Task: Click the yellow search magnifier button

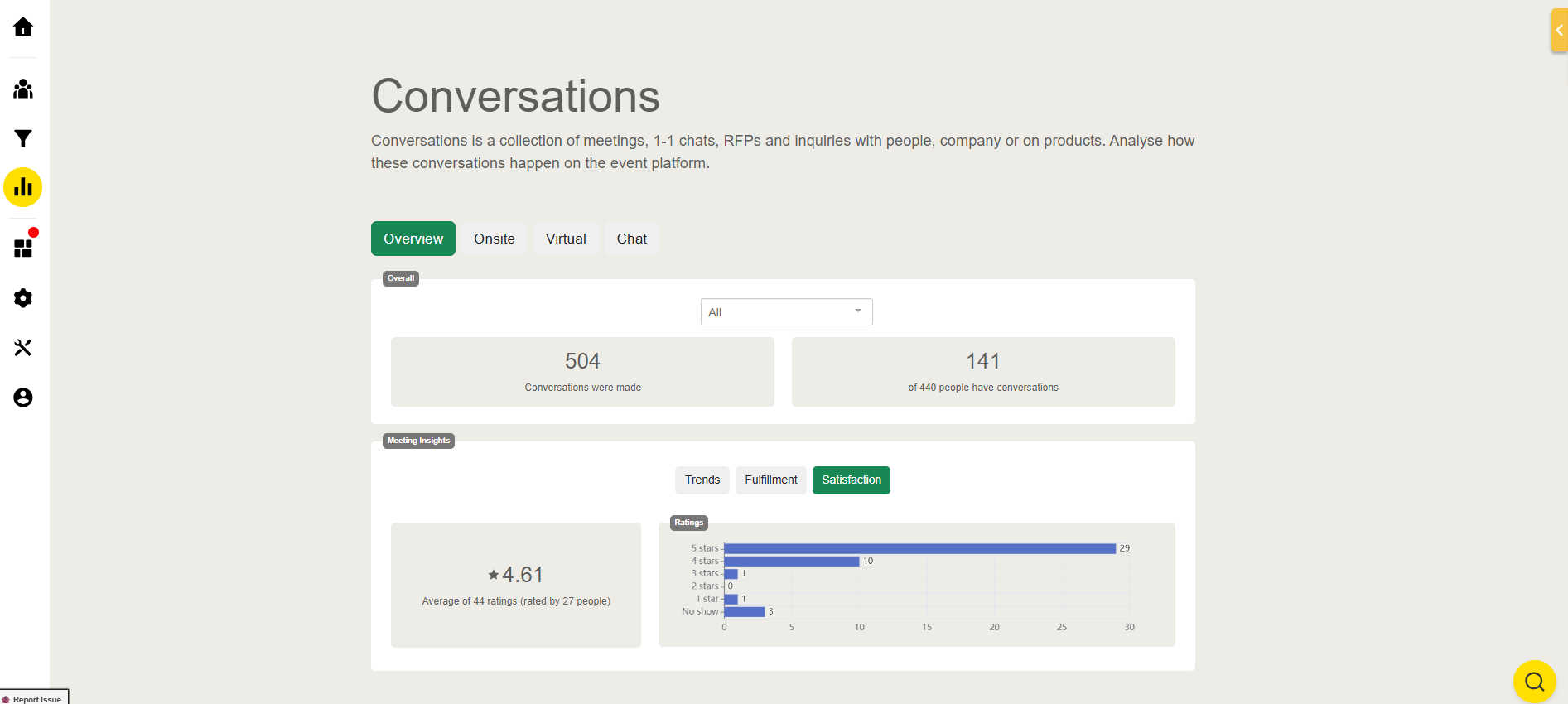Action: [x=1534, y=682]
